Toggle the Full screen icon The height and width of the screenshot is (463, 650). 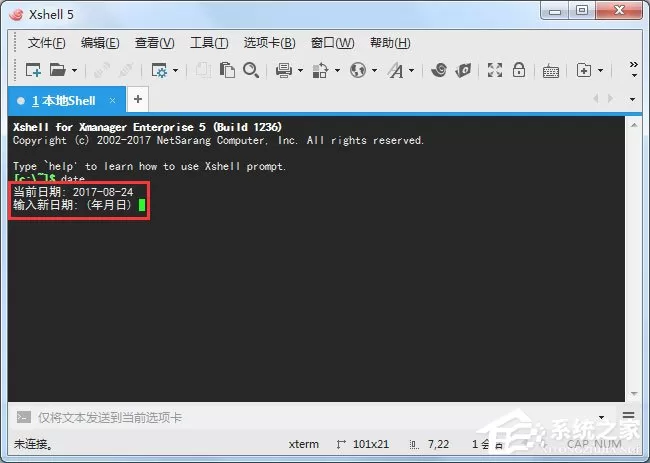pos(495,70)
